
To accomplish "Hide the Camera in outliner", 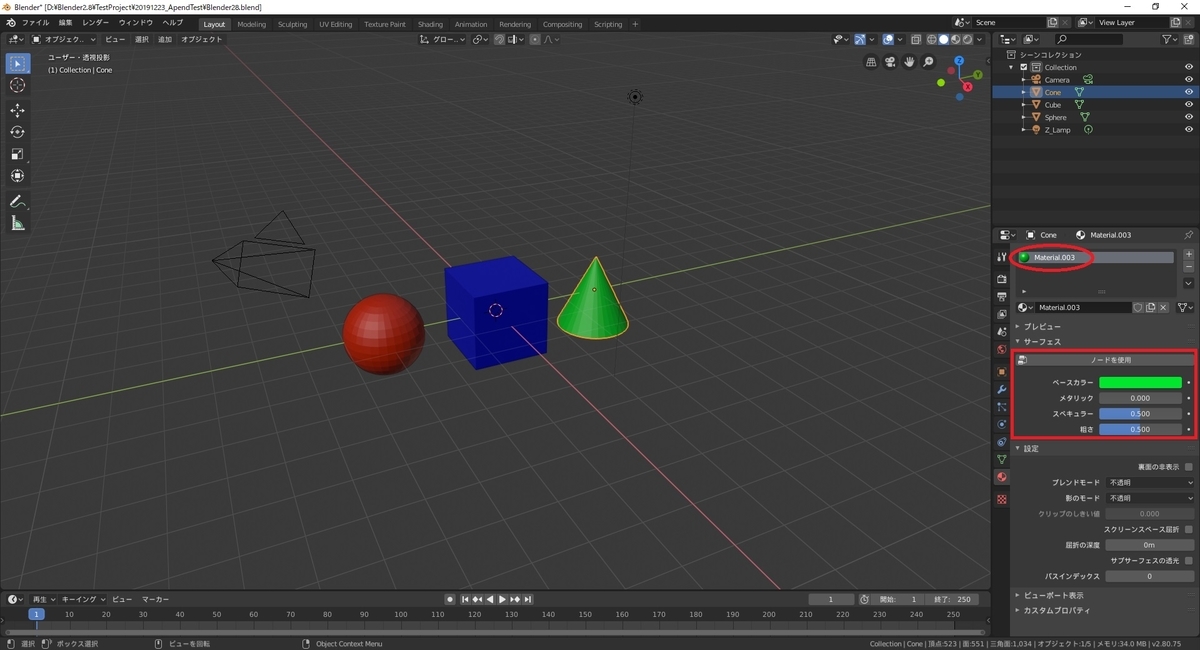I will (x=1189, y=79).
